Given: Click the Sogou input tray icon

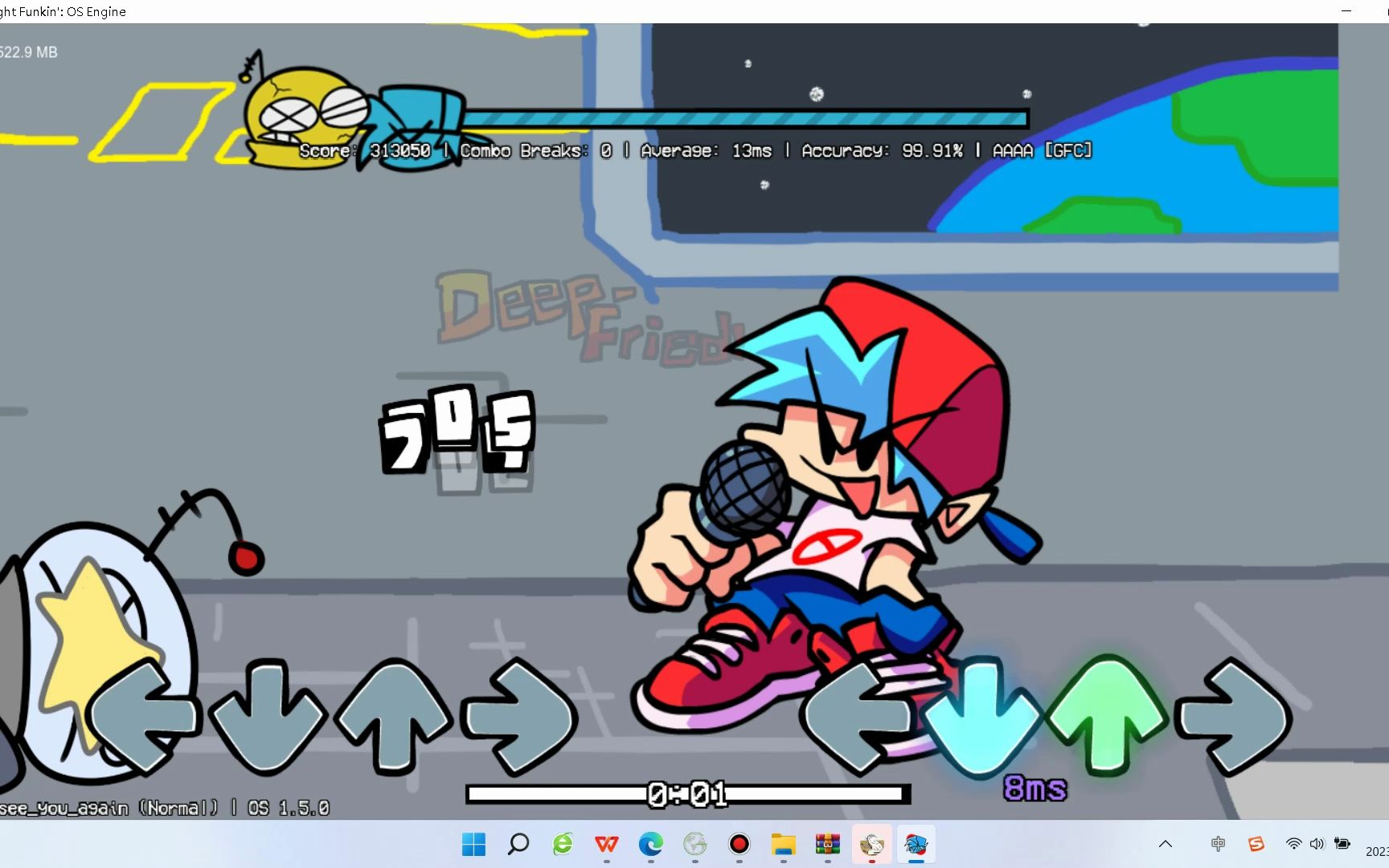Looking at the screenshot, I should click(1256, 844).
